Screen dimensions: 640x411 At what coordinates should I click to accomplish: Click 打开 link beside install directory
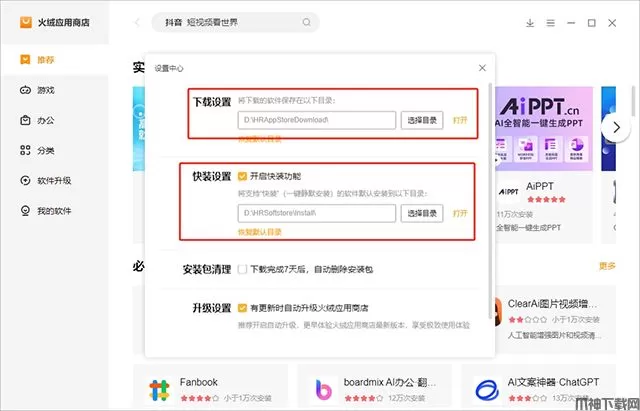460,213
